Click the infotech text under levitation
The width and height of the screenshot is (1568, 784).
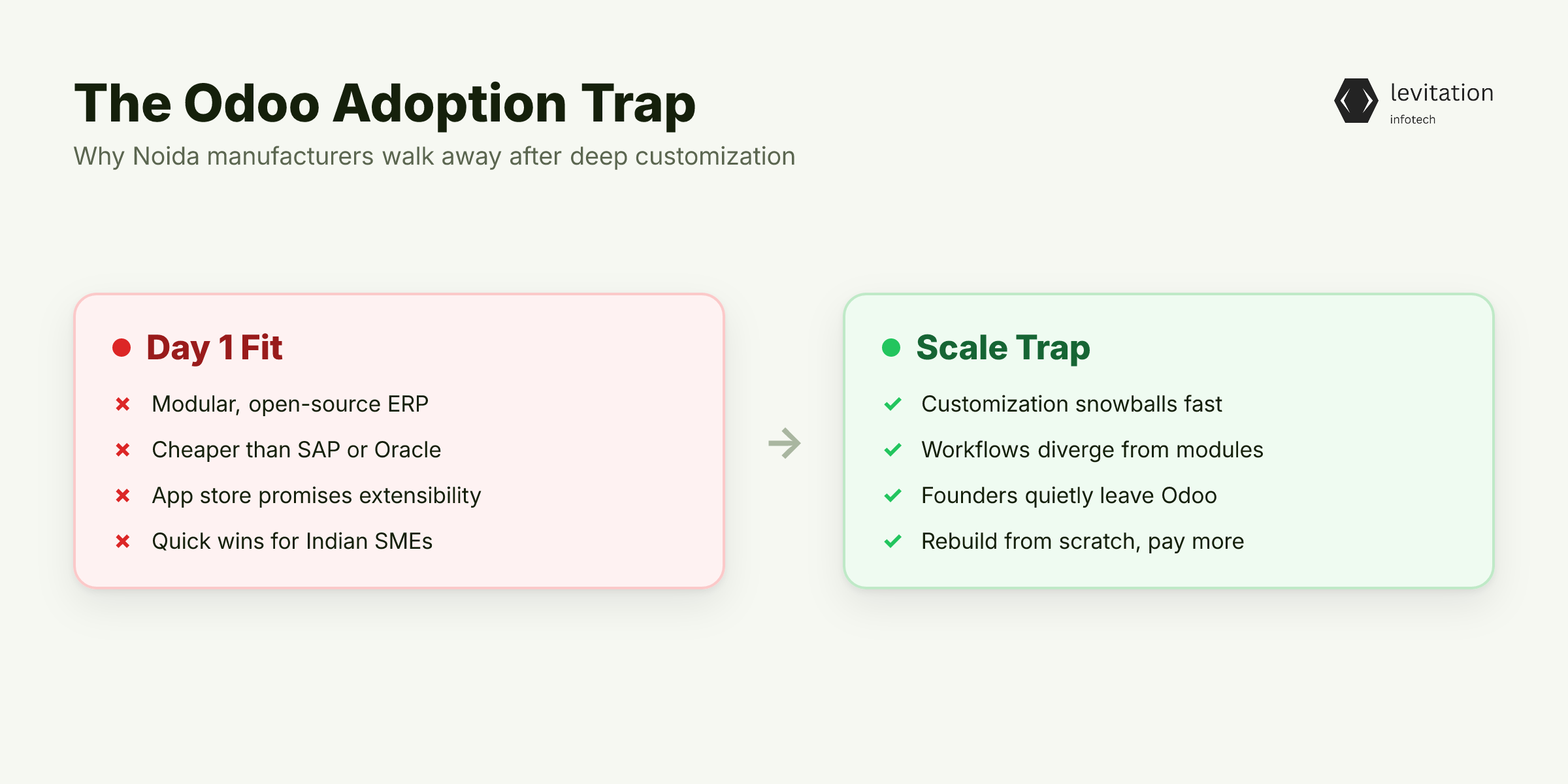pos(1413,120)
